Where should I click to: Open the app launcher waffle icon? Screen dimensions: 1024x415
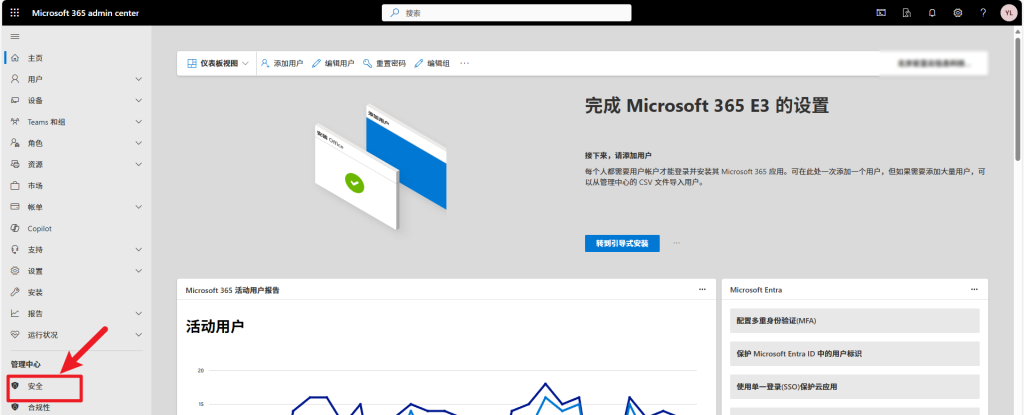click(x=14, y=12)
